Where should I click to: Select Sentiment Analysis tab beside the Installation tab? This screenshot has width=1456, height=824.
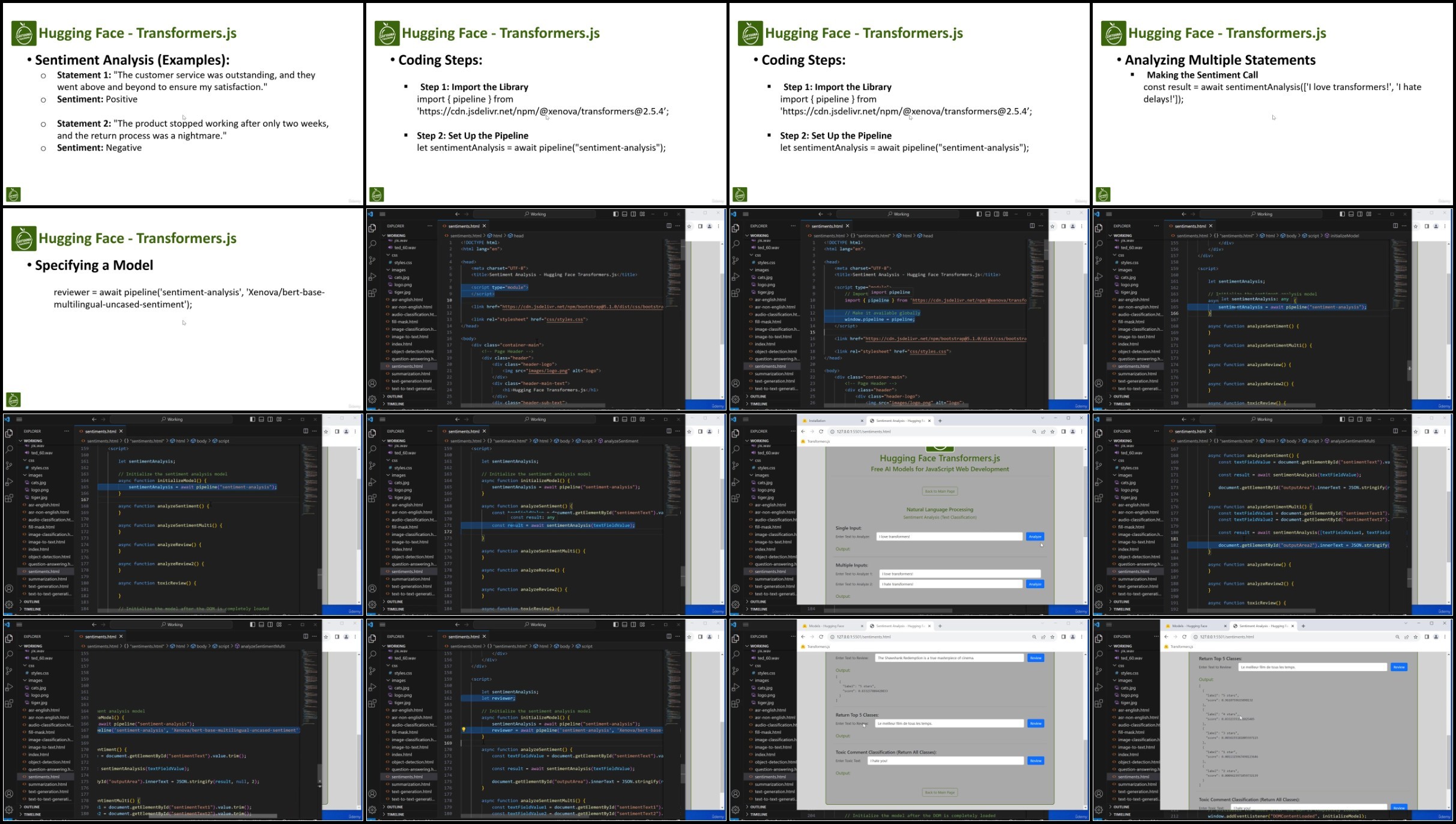pos(899,421)
